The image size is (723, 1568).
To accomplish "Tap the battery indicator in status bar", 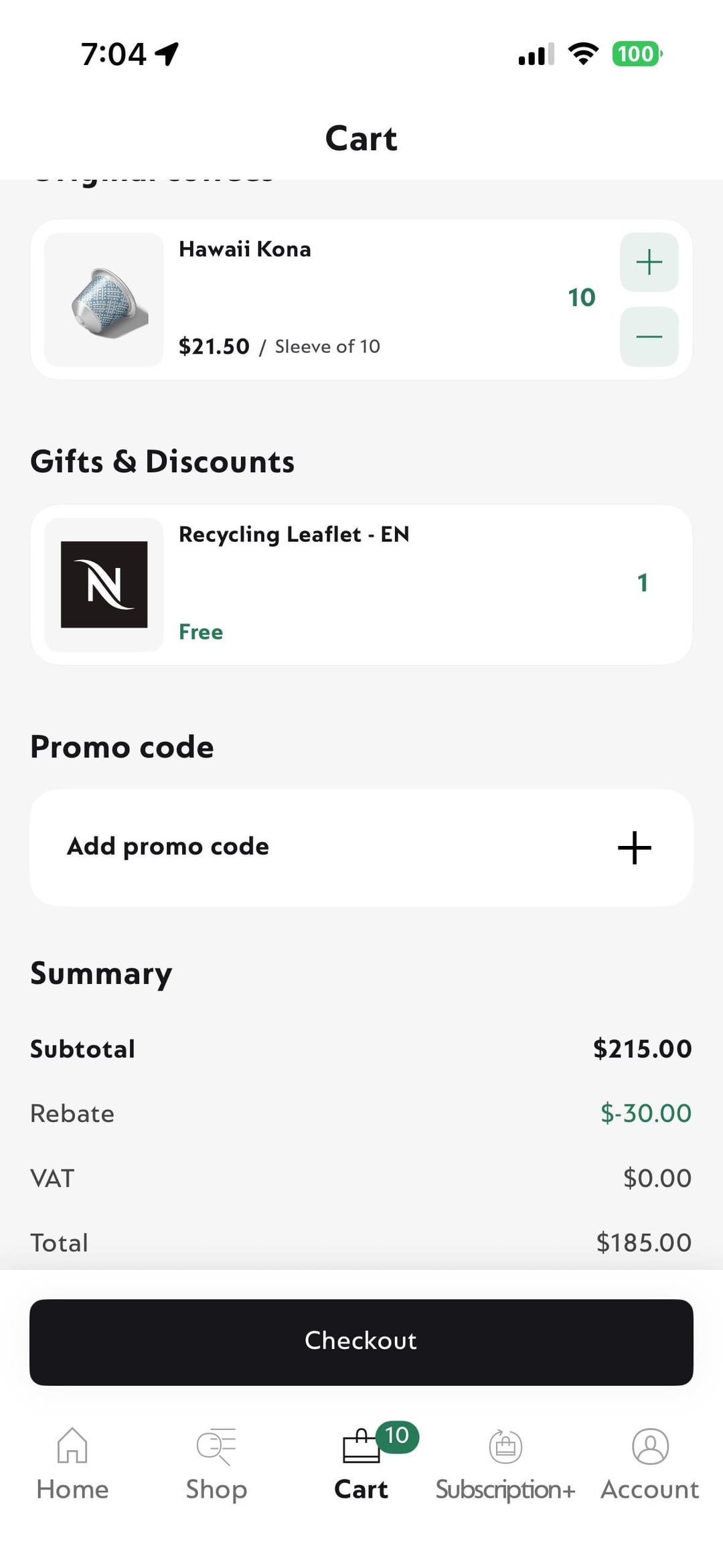I will pyautogui.click(x=636, y=54).
